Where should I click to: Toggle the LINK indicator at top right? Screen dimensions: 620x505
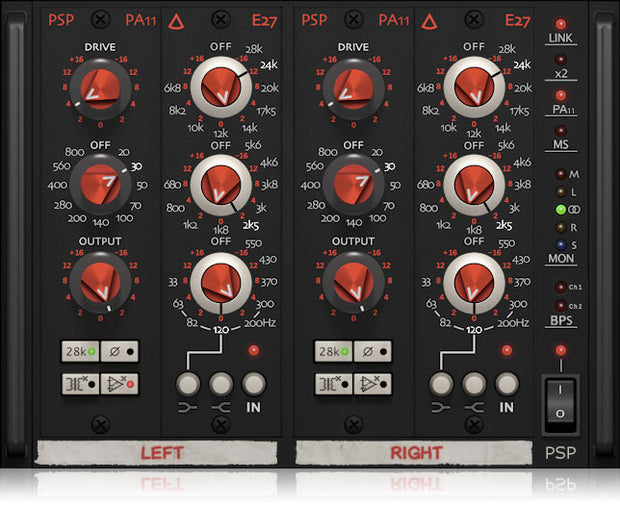coord(560,24)
